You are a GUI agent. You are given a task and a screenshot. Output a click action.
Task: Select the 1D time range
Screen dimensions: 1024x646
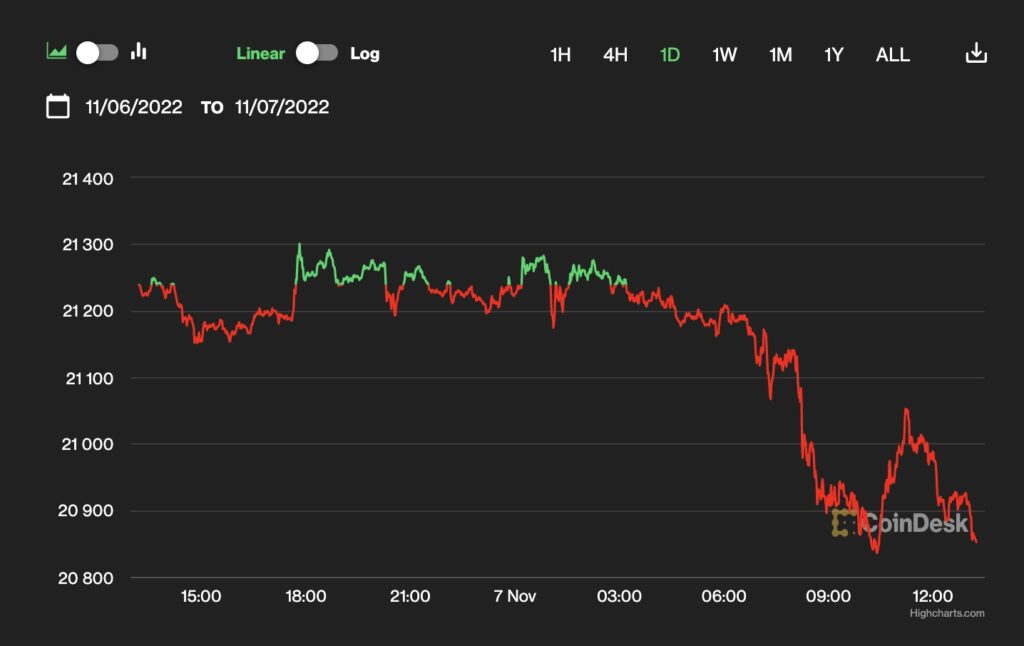669,55
